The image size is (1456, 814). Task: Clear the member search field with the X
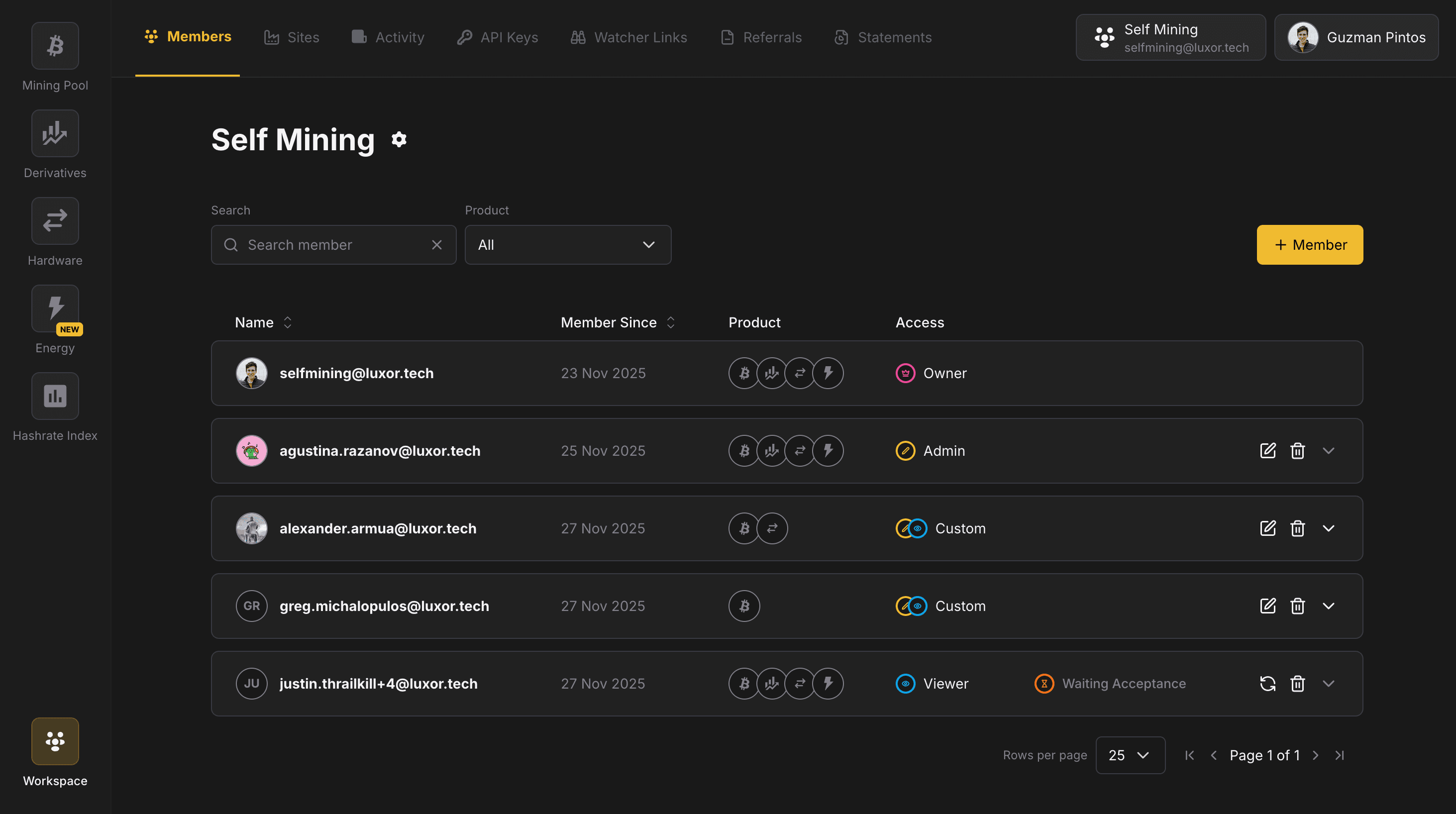[x=436, y=245]
